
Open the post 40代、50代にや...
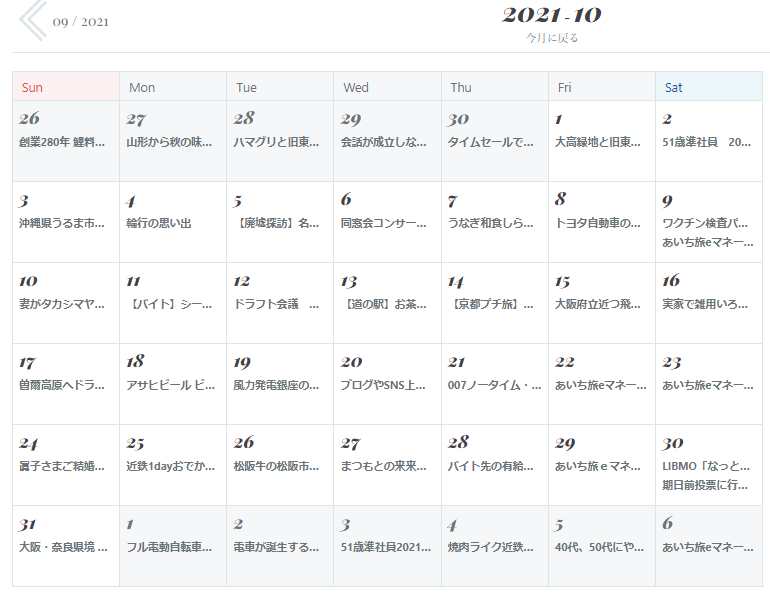[599, 547]
